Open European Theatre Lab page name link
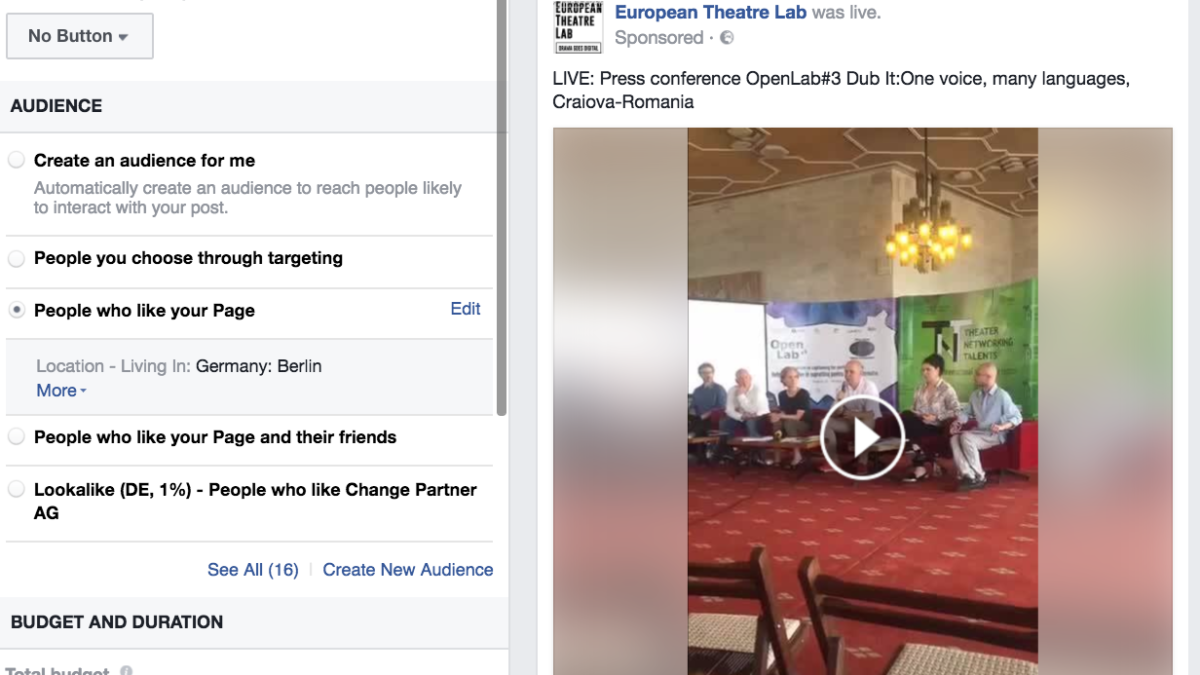This screenshot has height=675, width=1200. pyautogui.click(x=711, y=13)
